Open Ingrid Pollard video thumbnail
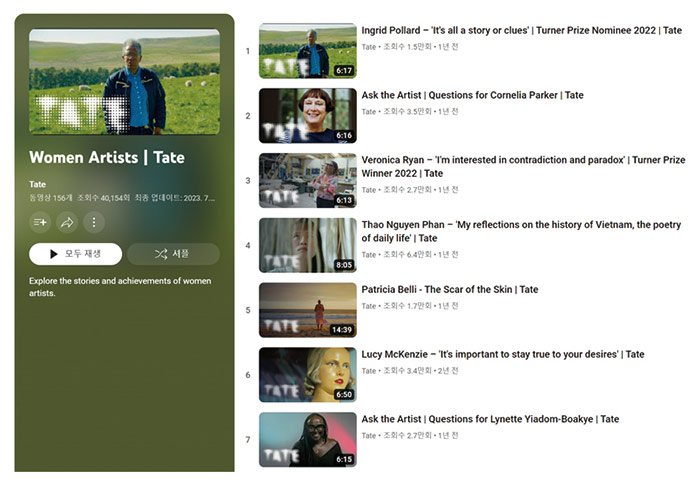Viewport: 700px width, 491px height. (308, 51)
